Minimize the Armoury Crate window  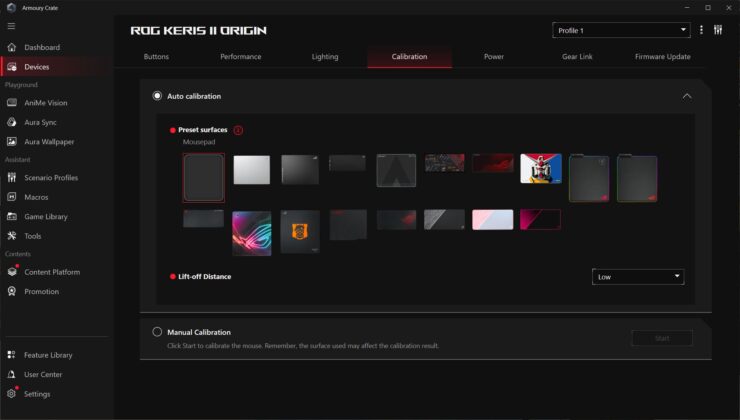[x=687, y=8]
